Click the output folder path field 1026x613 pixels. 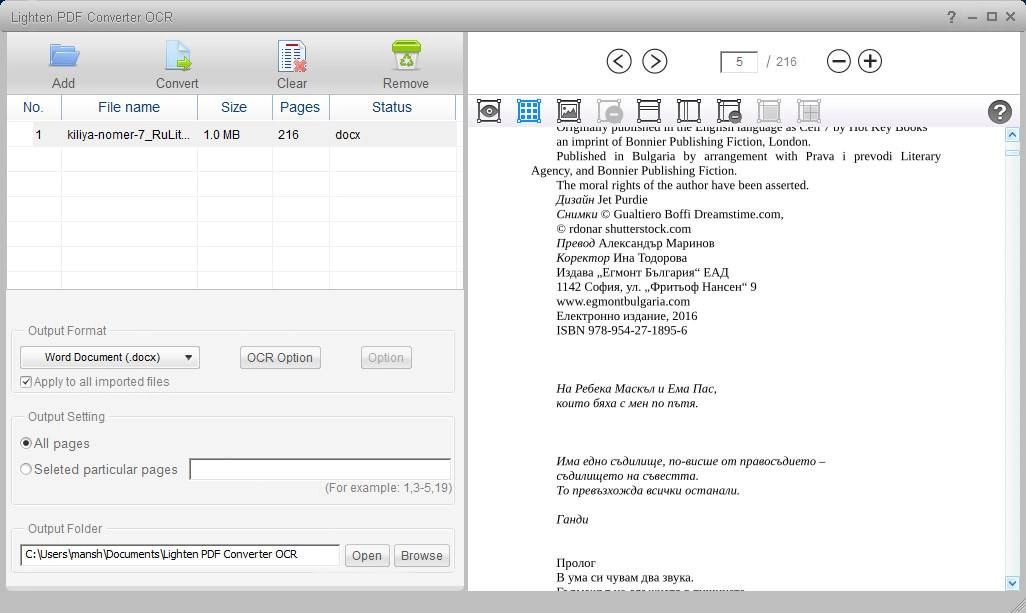coord(180,555)
